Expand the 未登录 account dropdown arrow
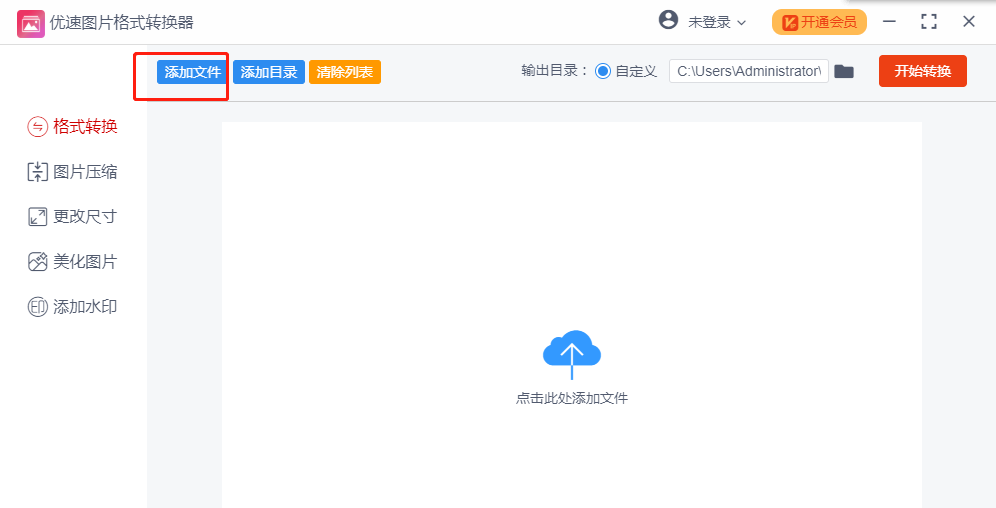 pyautogui.click(x=741, y=23)
